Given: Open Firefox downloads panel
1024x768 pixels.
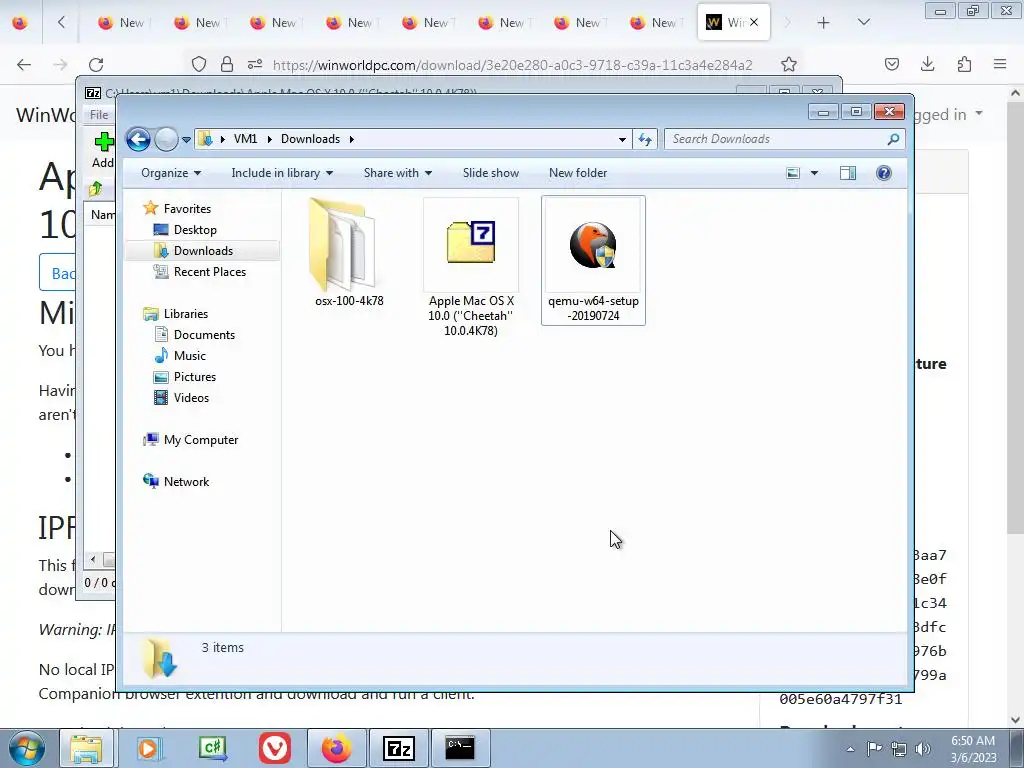Looking at the screenshot, I should (927, 64).
